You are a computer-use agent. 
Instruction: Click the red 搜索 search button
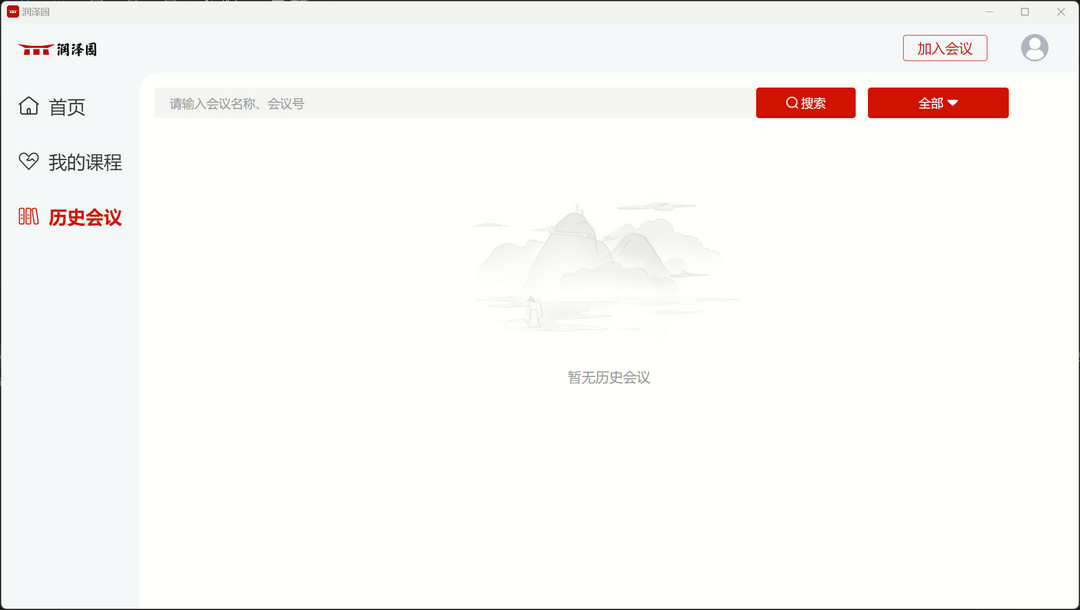click(x=806, y=102)
